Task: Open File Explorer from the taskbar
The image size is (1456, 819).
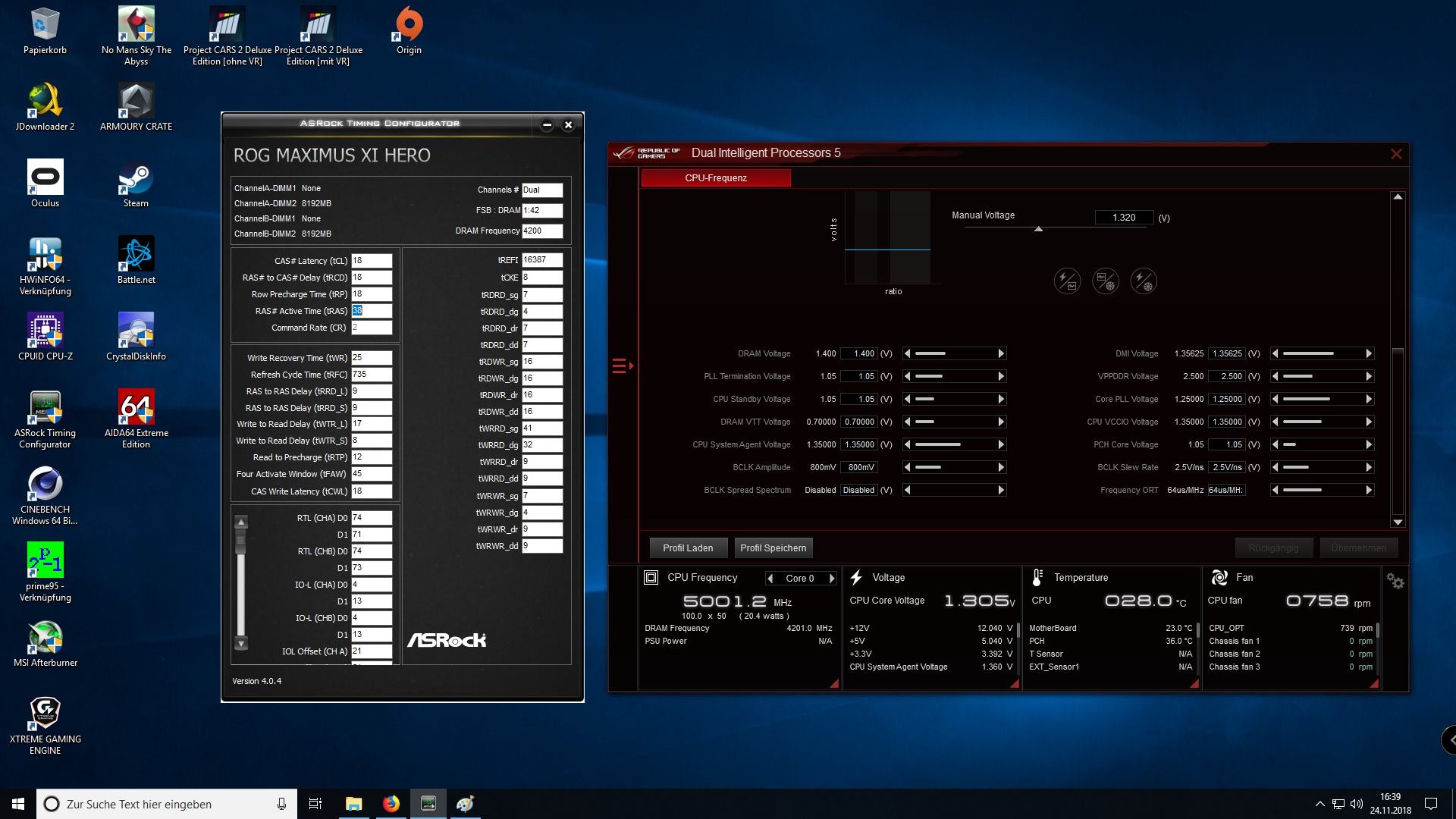Action: tap(353, 804)
